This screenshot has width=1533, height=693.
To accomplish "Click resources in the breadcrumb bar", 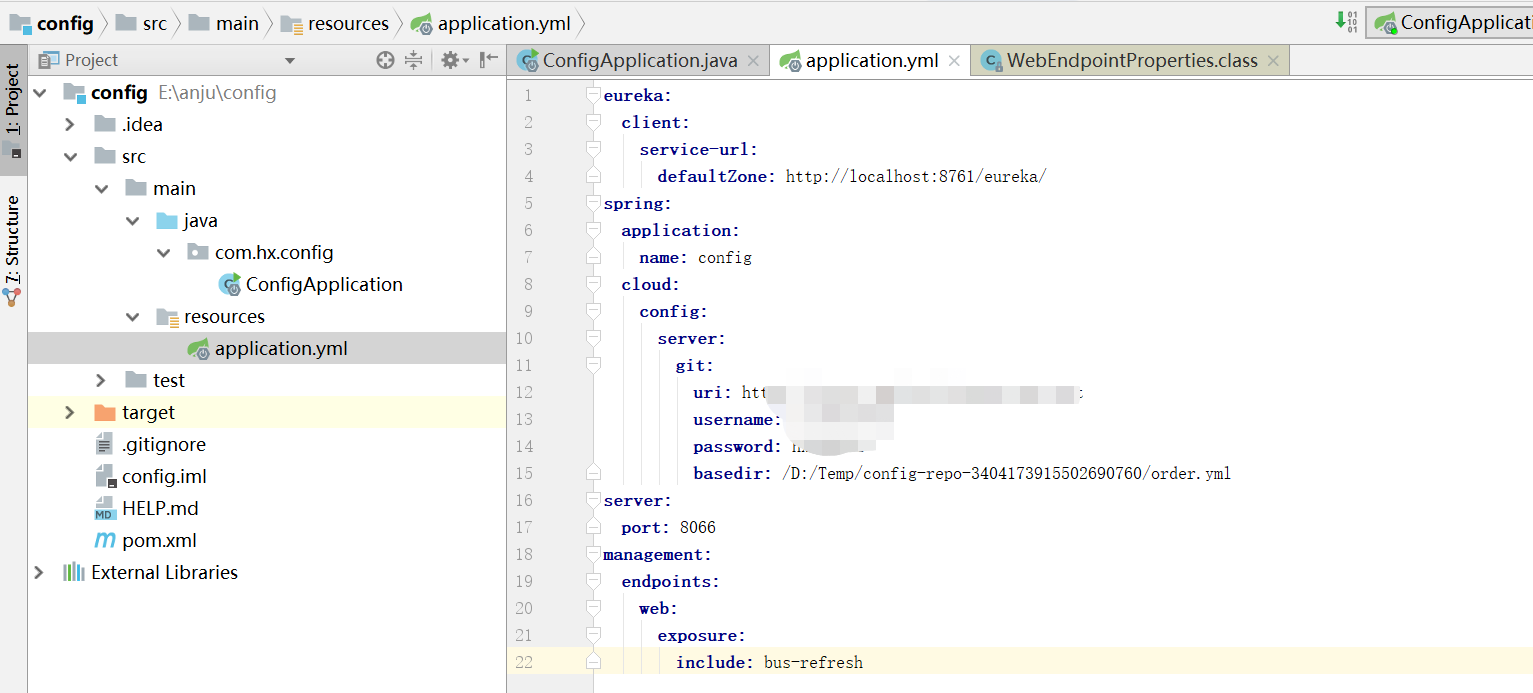I will 348,23.
